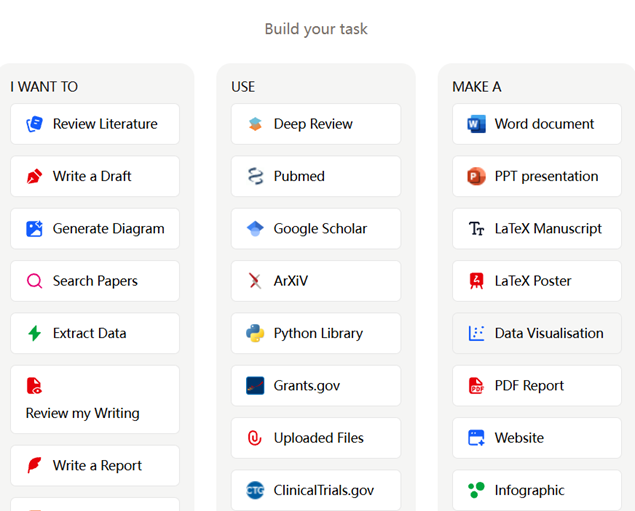Click the PPT presentation icon

476,177
